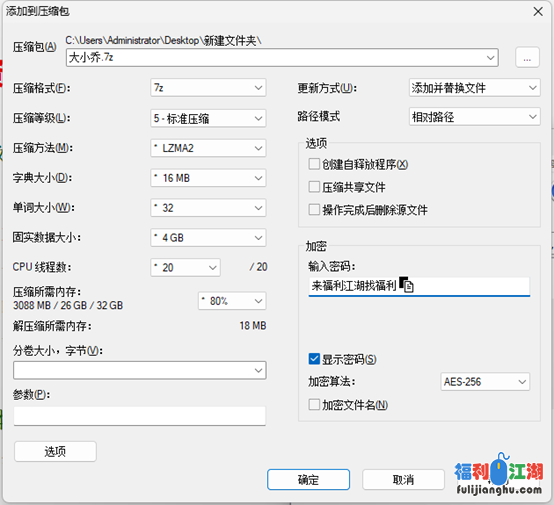This screenshot has width=554, height=505.
Task: Expand the 字典大小 16 MB dropdown
Action: [x=208, y=178]
